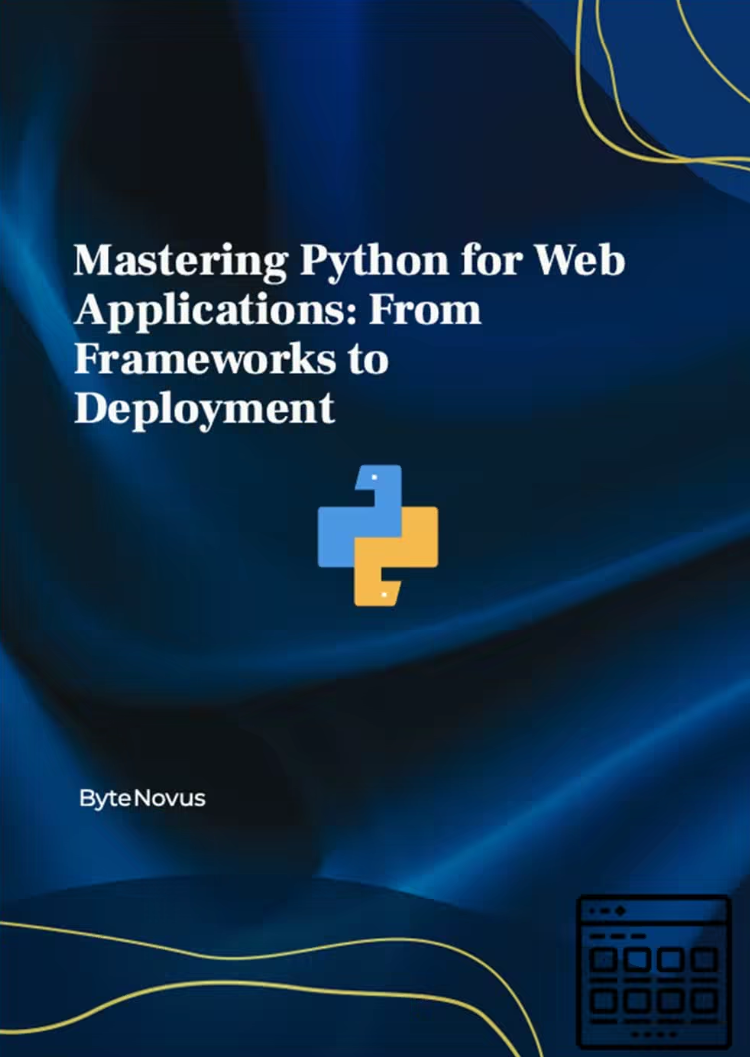750x1057 pixels.
Task: Click the title word "Deployment"
Action: [x=204, y=410]
